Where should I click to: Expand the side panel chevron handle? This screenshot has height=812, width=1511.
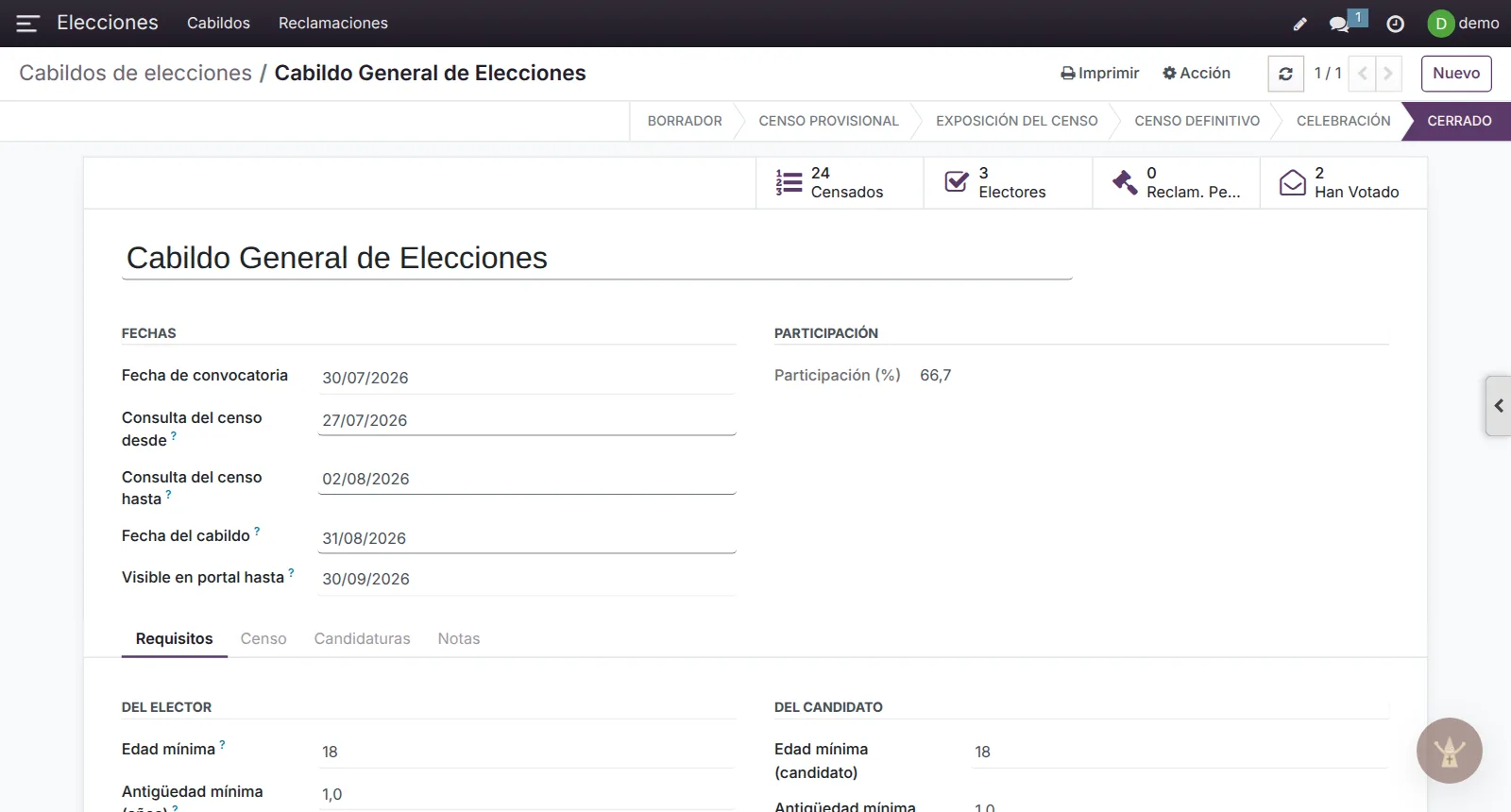click(1499, 406)
